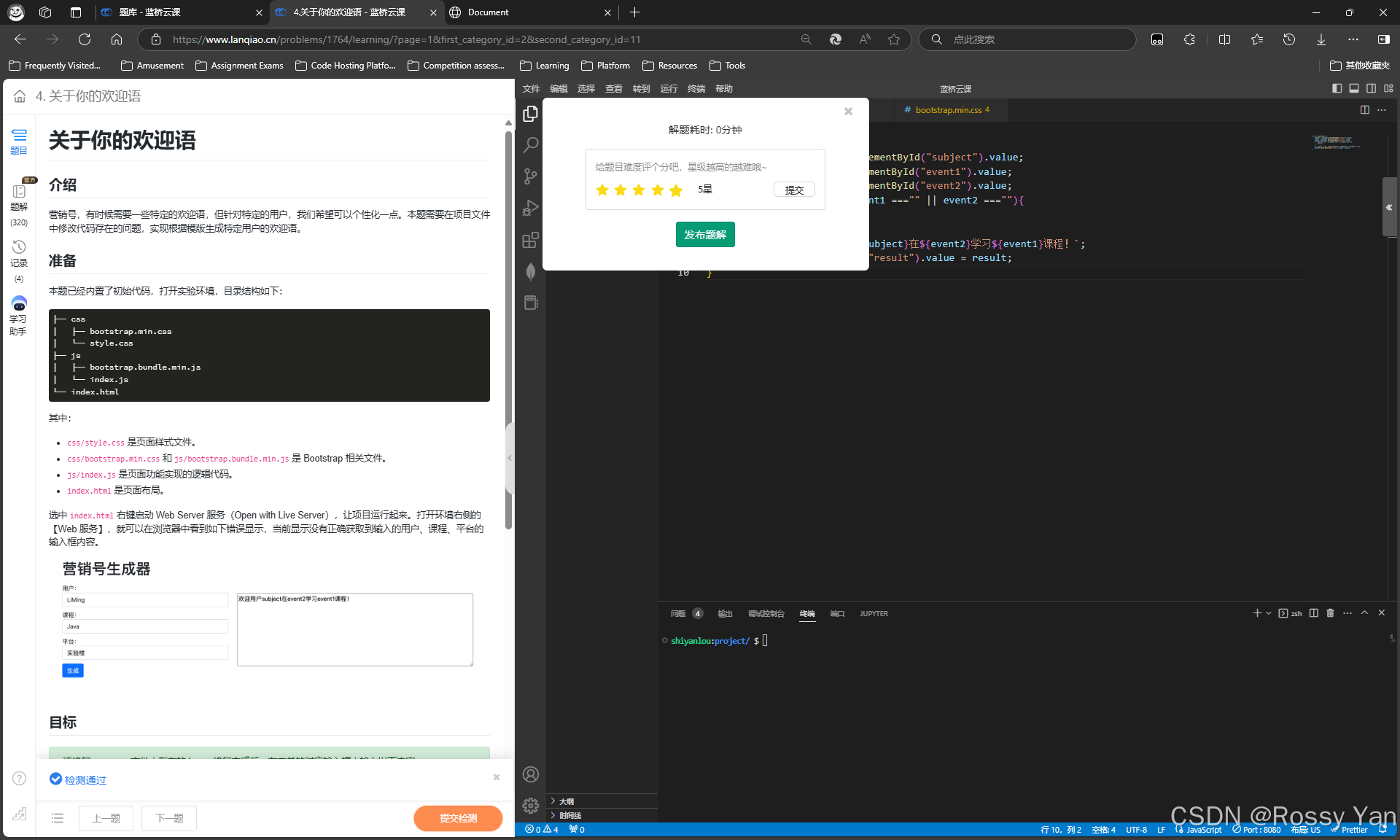Click the trash icon to kill the terminal
The image size is (1400, 840).
tap(1329, 613)
